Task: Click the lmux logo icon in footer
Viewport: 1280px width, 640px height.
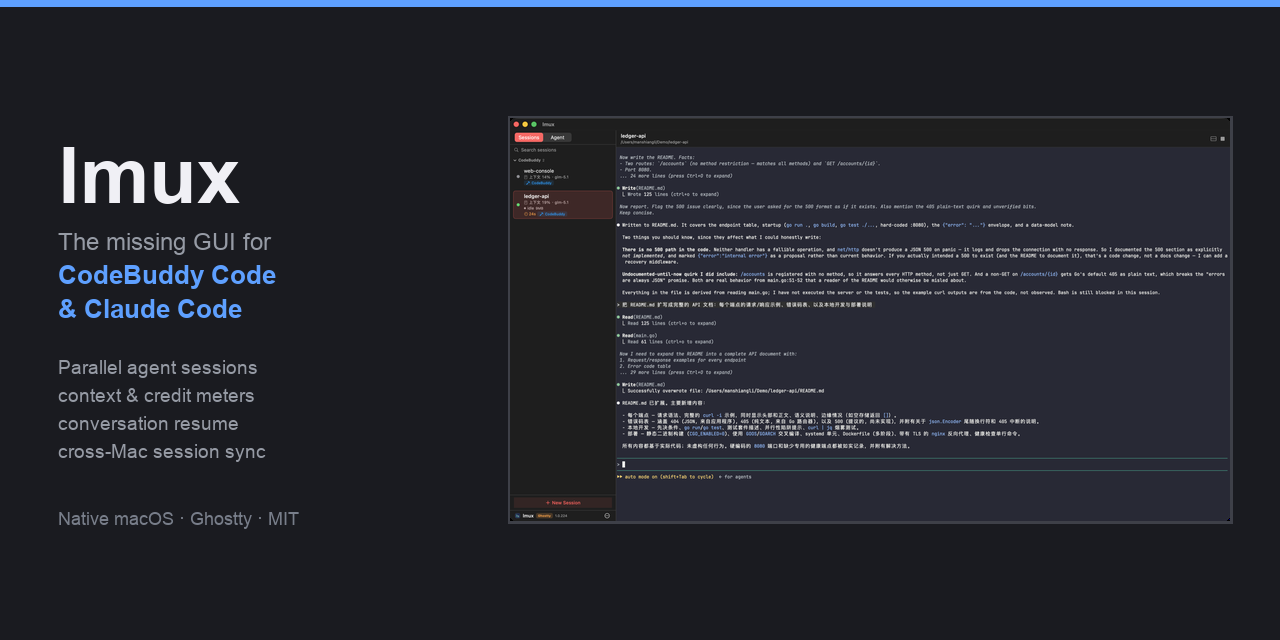Action: click(517, 516)
